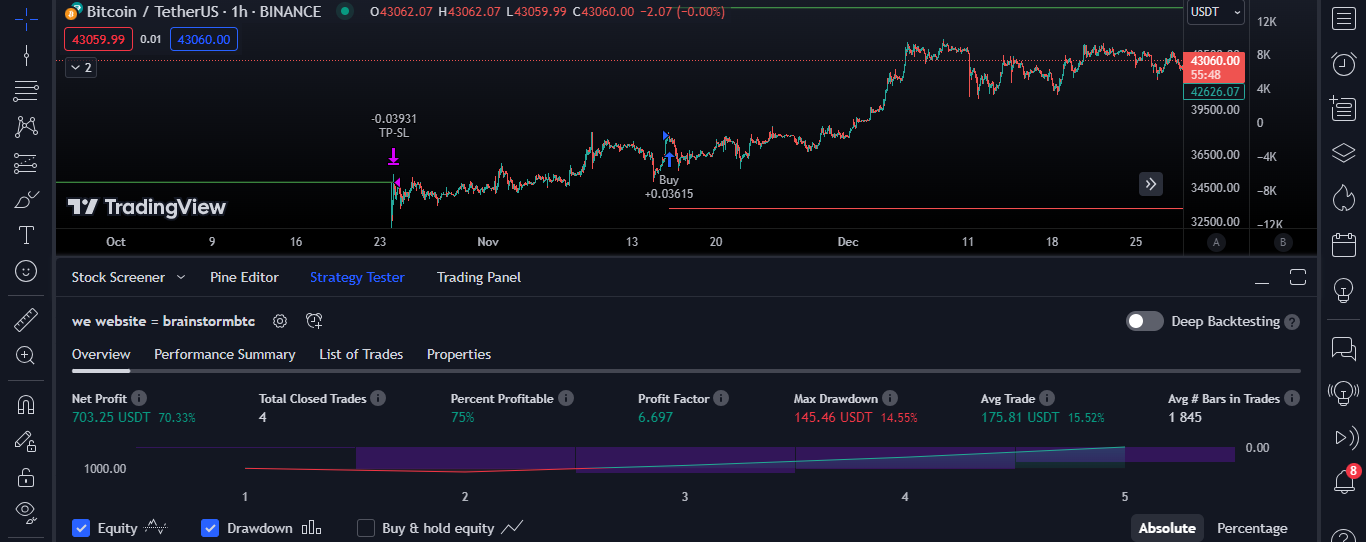
Task: Hide all drawings with the eye icon
Action: click(x=26, y=512)
